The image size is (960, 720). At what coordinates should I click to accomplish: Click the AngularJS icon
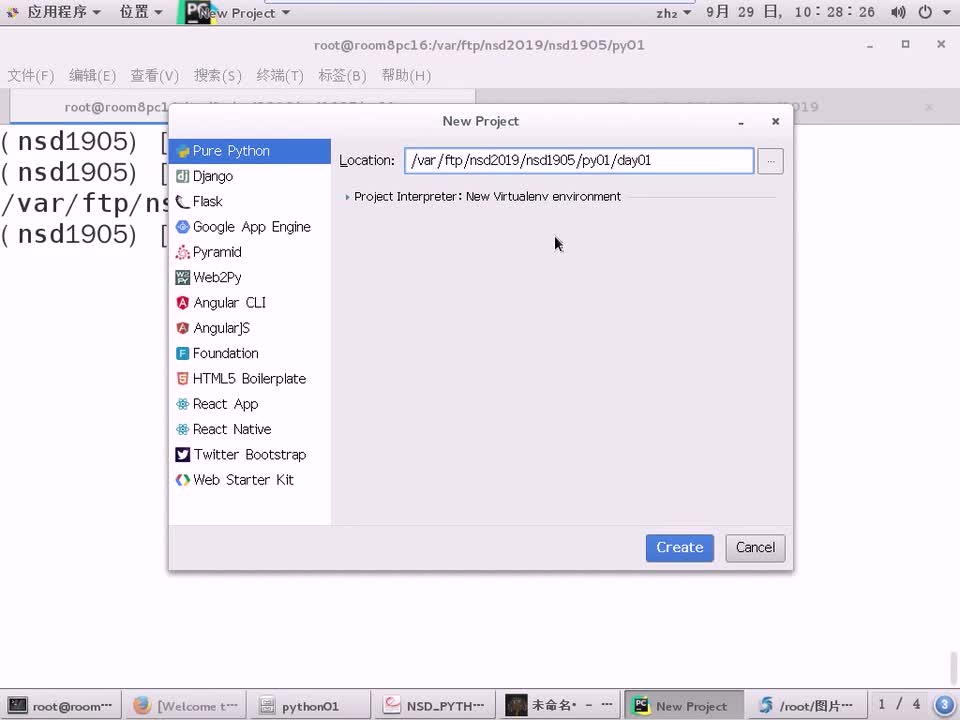tap(182, 328)
